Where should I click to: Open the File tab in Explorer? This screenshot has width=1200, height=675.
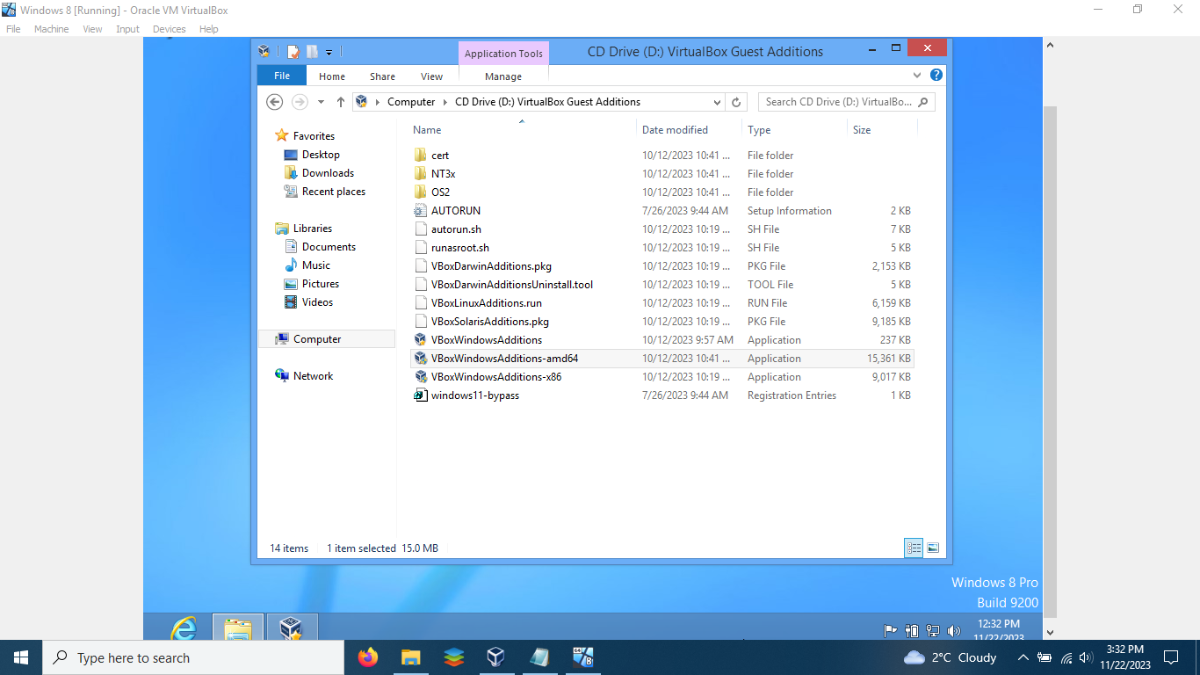[282, 76]
